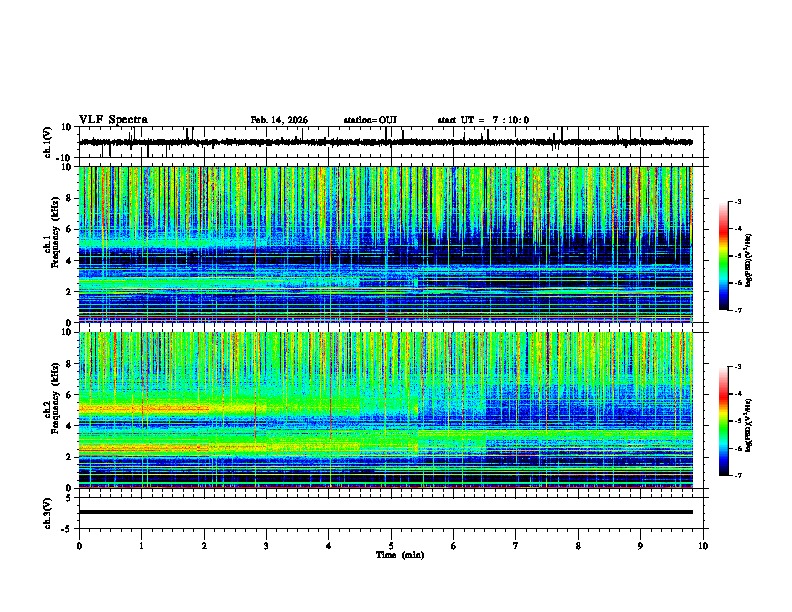Screen dimensions: 792x612
Task: Click time axis tick label "2"
Action: point(204,546)
